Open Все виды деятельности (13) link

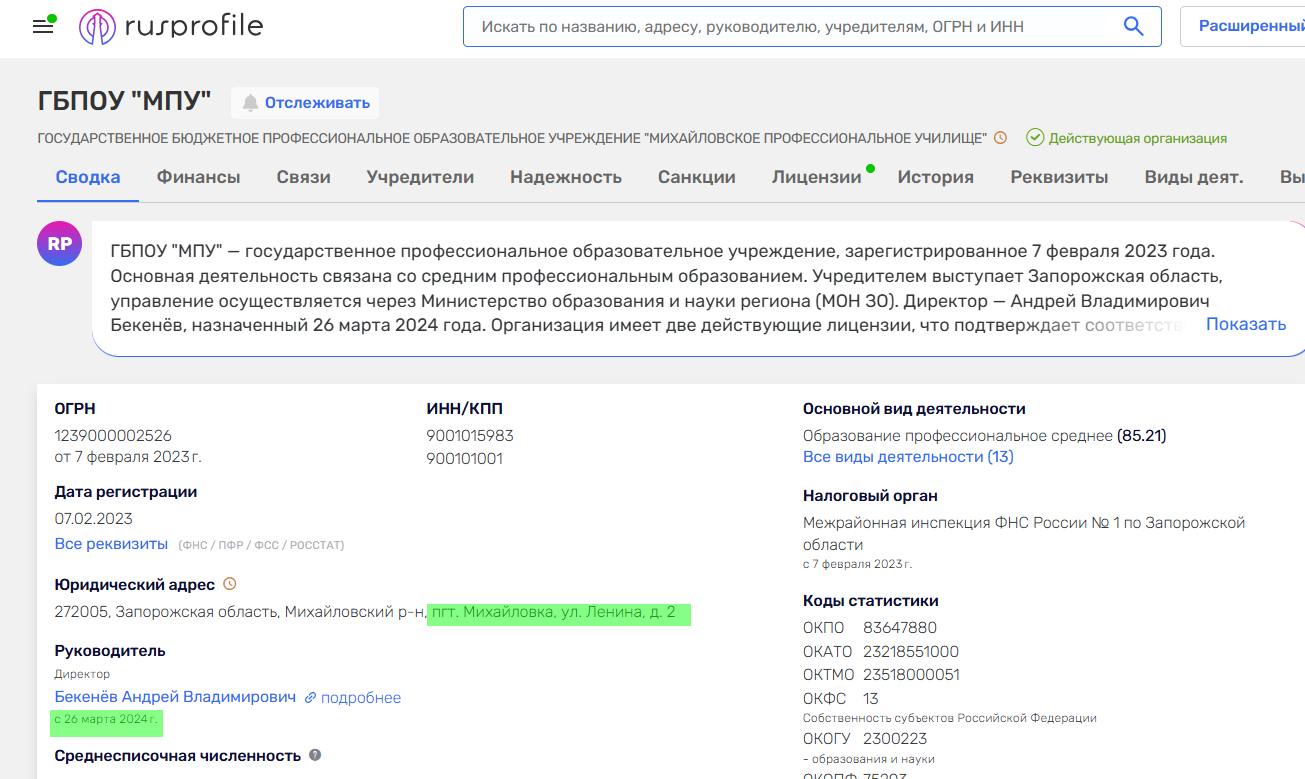coord(908,457)
